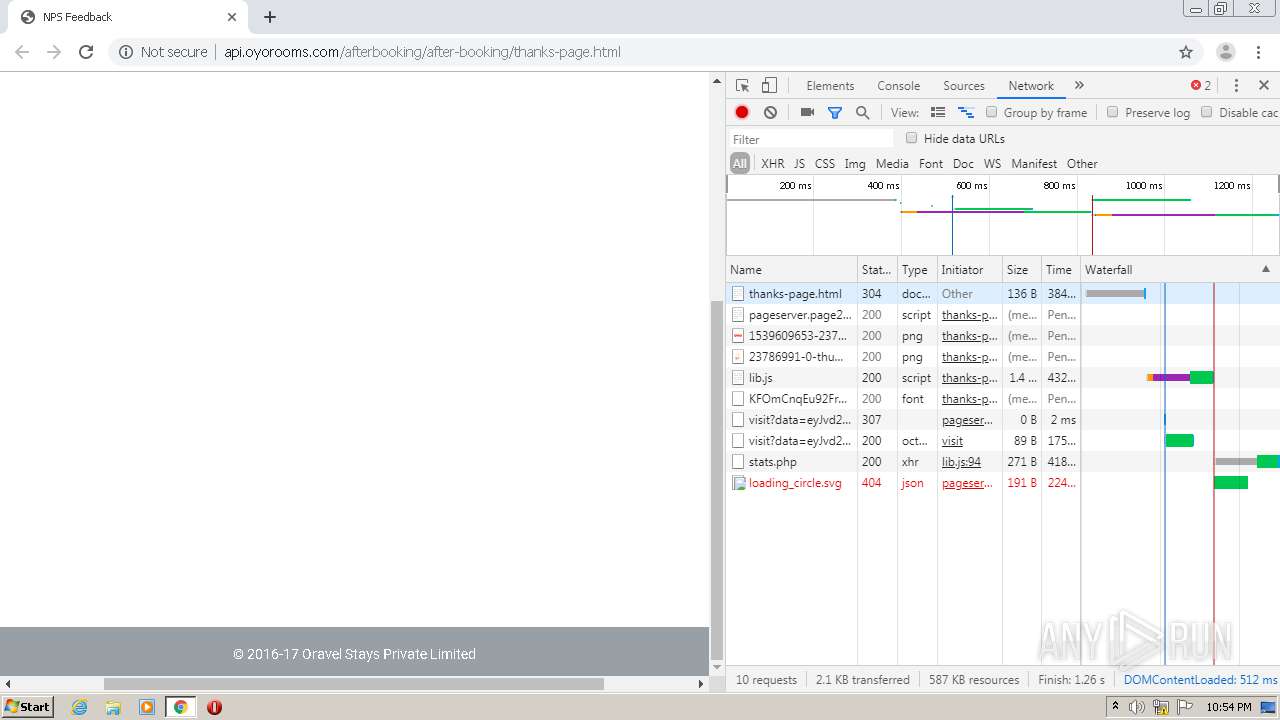The image size is (1280, 720).
Task: Click the inspect element picker icon
Action: [742, 86]
